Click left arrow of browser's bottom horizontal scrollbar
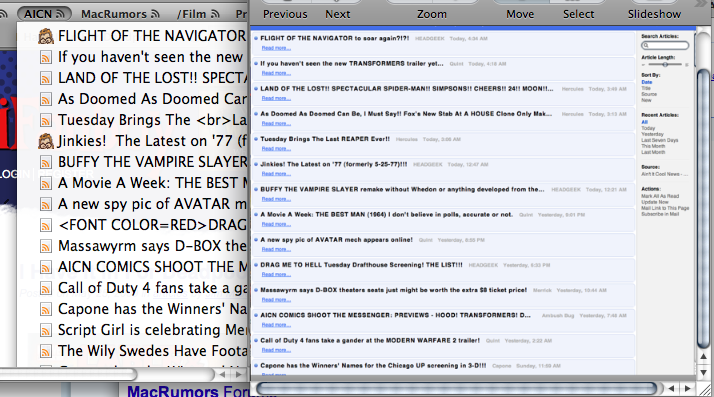 click(x=222, y=375)
